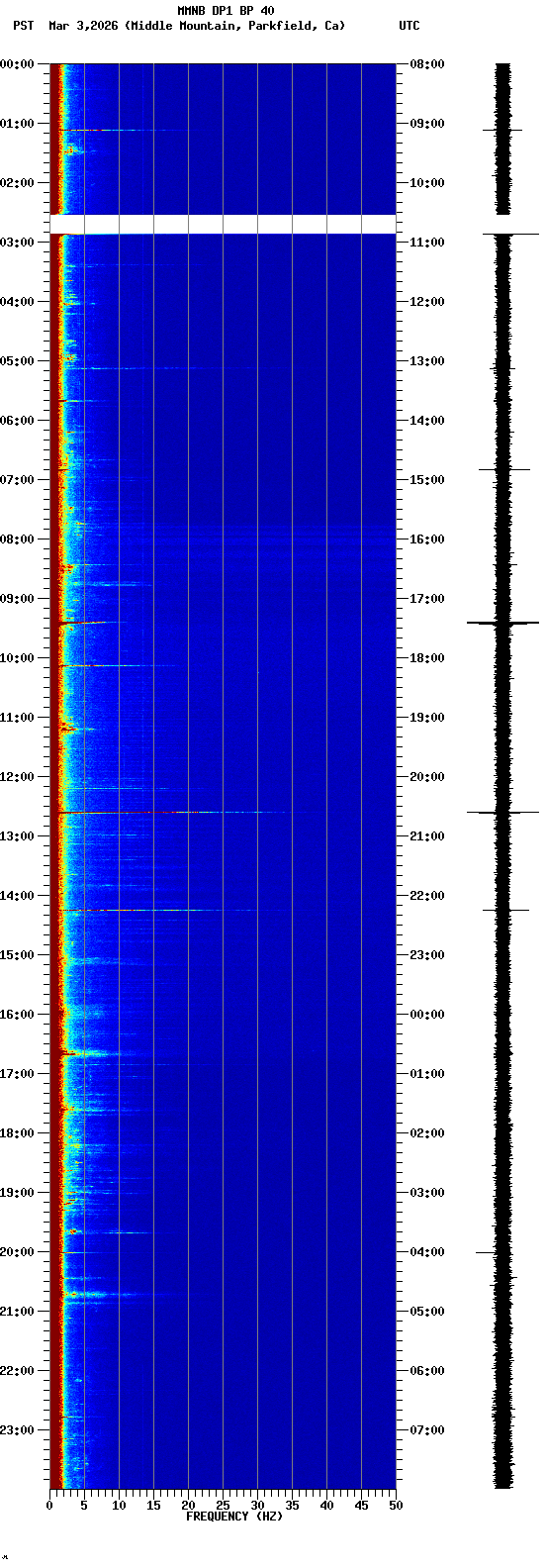
Task: Click the 45 Hz frequency tick label
Action: pyautogui.click(x=361, y=1506)
